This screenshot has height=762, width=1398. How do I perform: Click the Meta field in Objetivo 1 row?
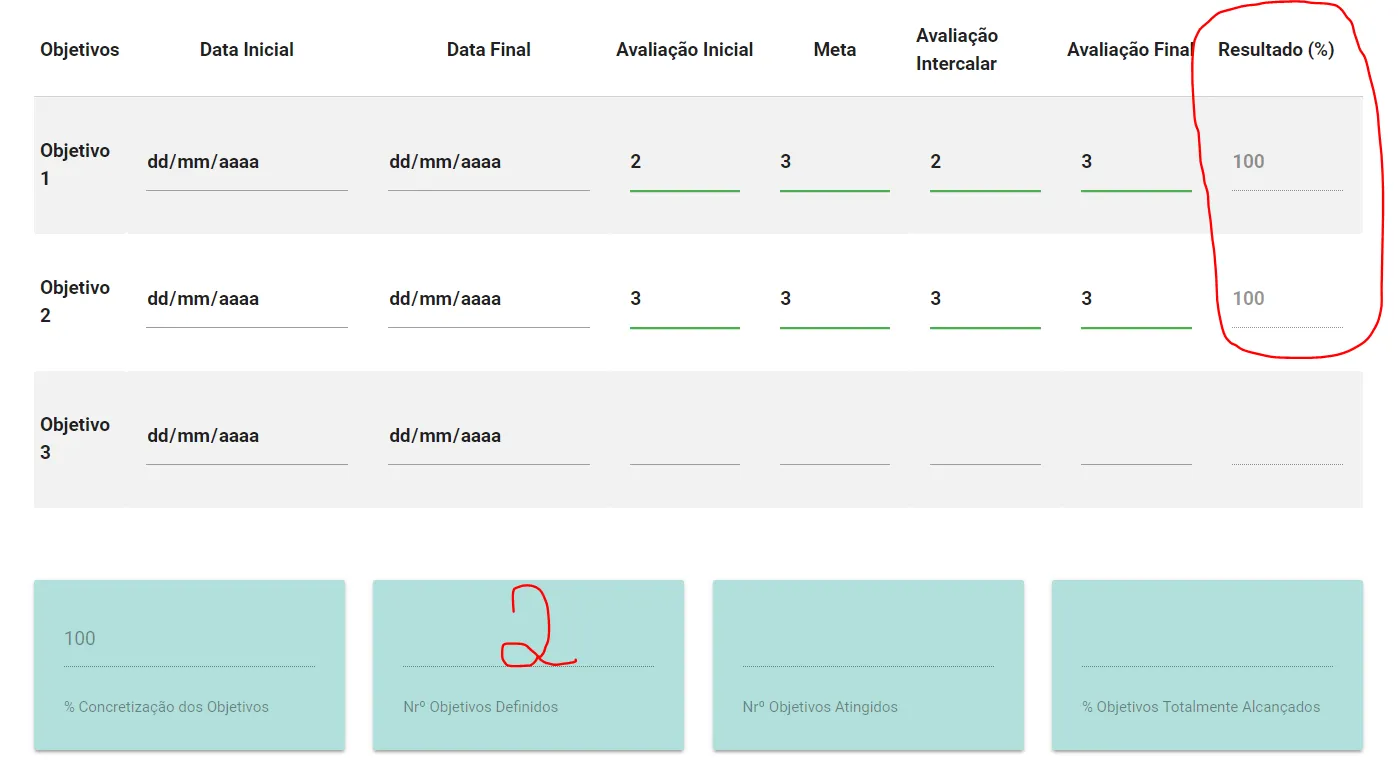click(834, 162)
